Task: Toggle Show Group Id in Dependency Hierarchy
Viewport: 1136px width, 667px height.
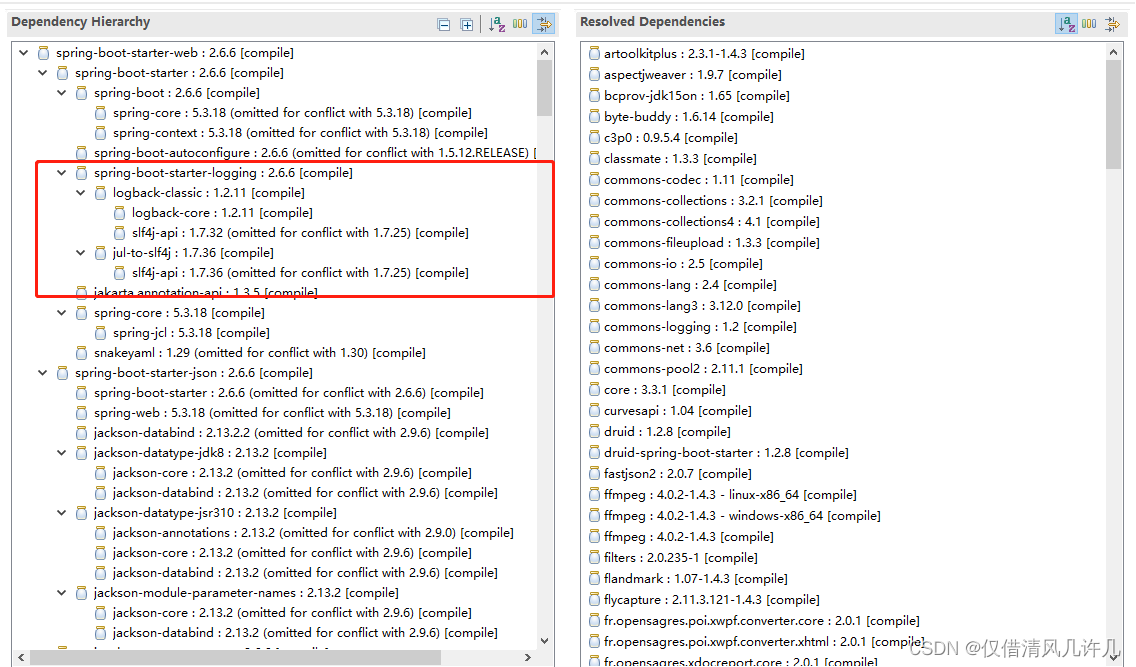Action: point(520,24)
